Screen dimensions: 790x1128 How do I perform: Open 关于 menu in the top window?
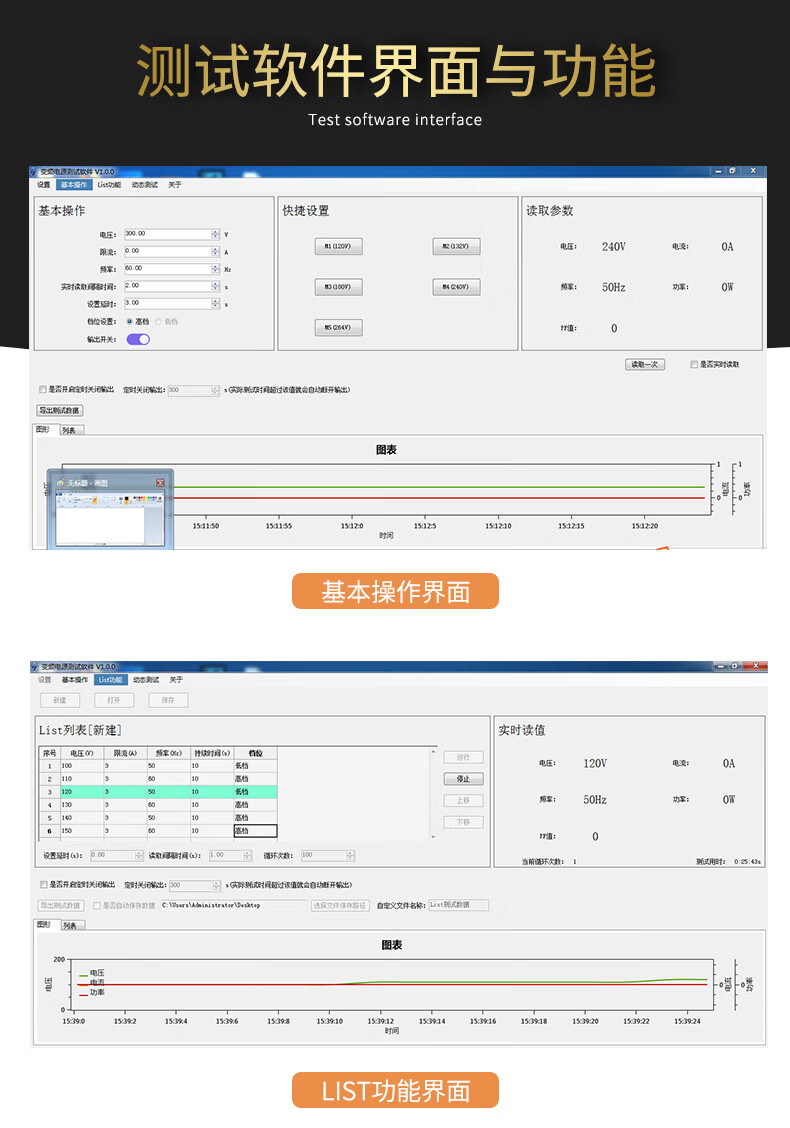tap(175, 185)
